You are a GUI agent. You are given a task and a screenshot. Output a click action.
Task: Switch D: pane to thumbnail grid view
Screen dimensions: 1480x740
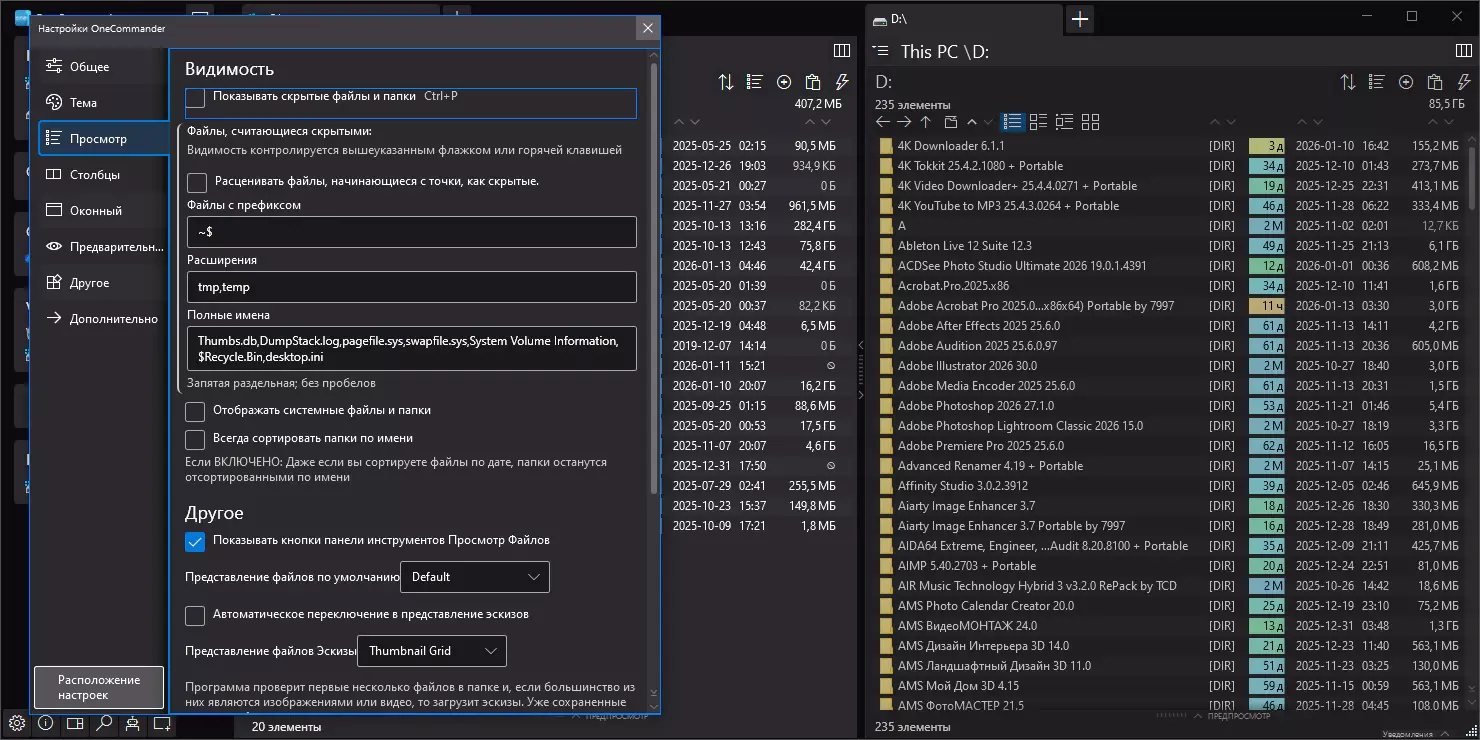coord(1090,122)
